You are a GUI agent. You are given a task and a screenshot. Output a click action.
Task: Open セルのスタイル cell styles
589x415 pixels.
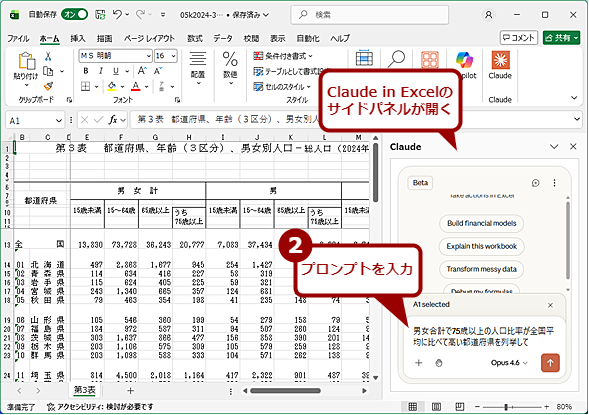(282, 87)
